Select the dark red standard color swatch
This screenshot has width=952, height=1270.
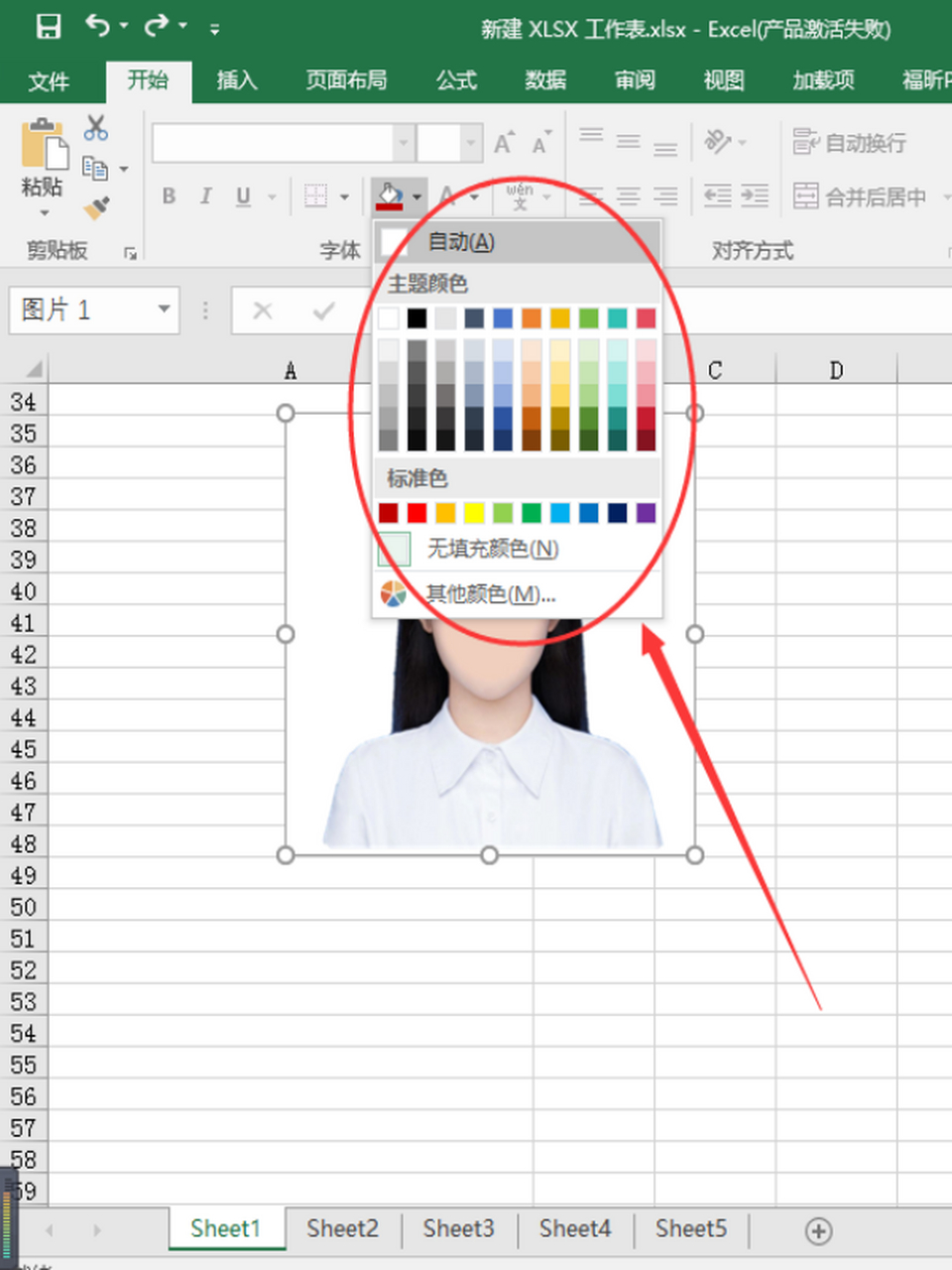point(388,512)
